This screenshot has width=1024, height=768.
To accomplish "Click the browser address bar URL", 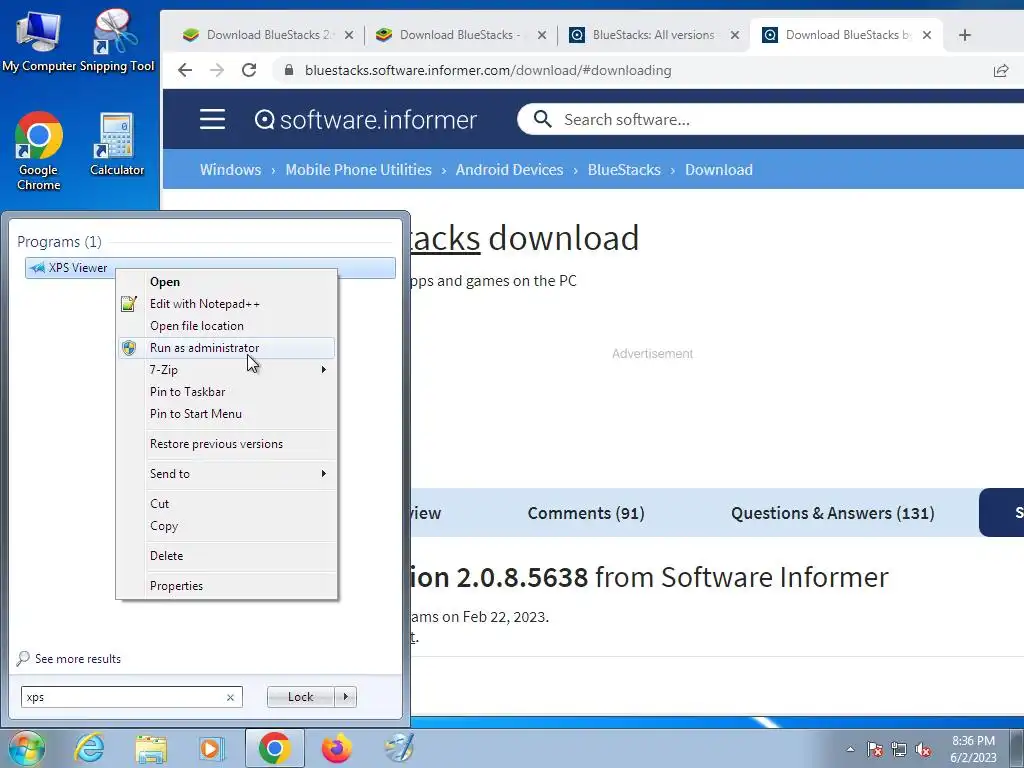I will click(x=488, y=71).
